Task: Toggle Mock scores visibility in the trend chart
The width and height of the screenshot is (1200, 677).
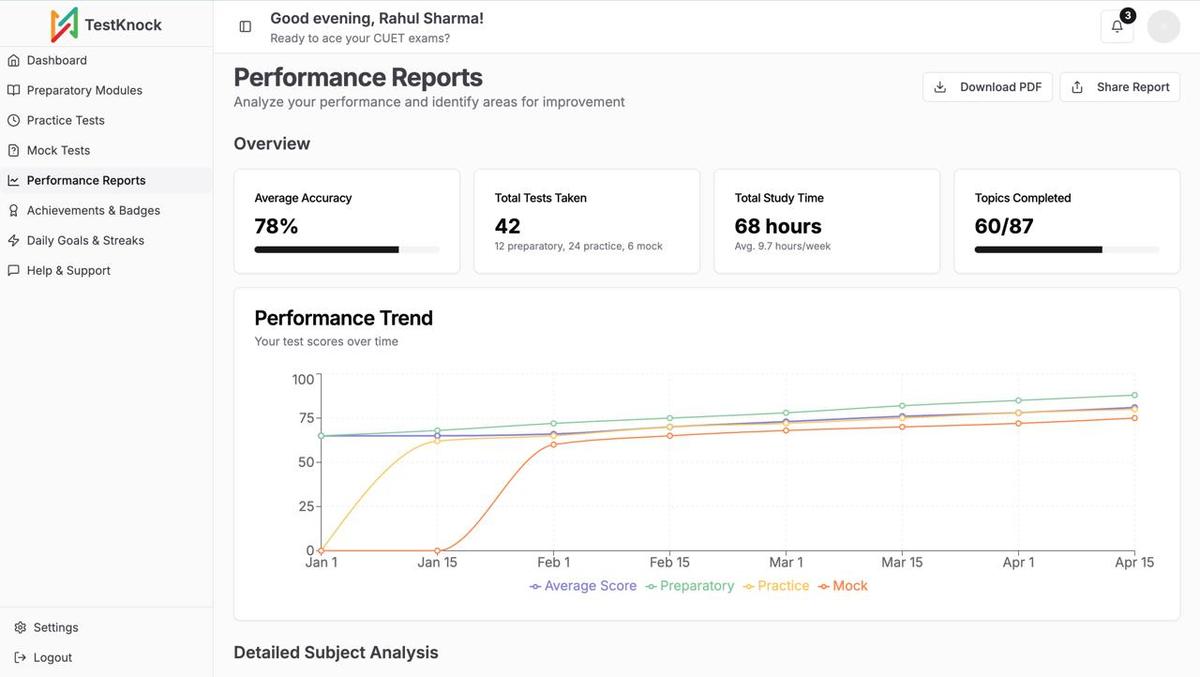Action: tap(843, 585)
